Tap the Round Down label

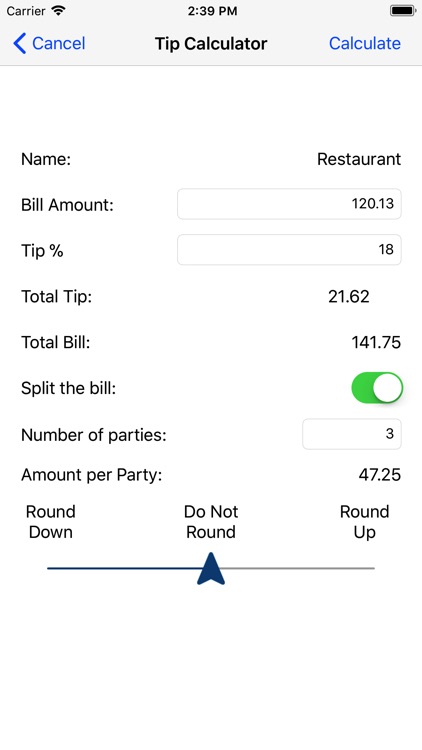51,522
